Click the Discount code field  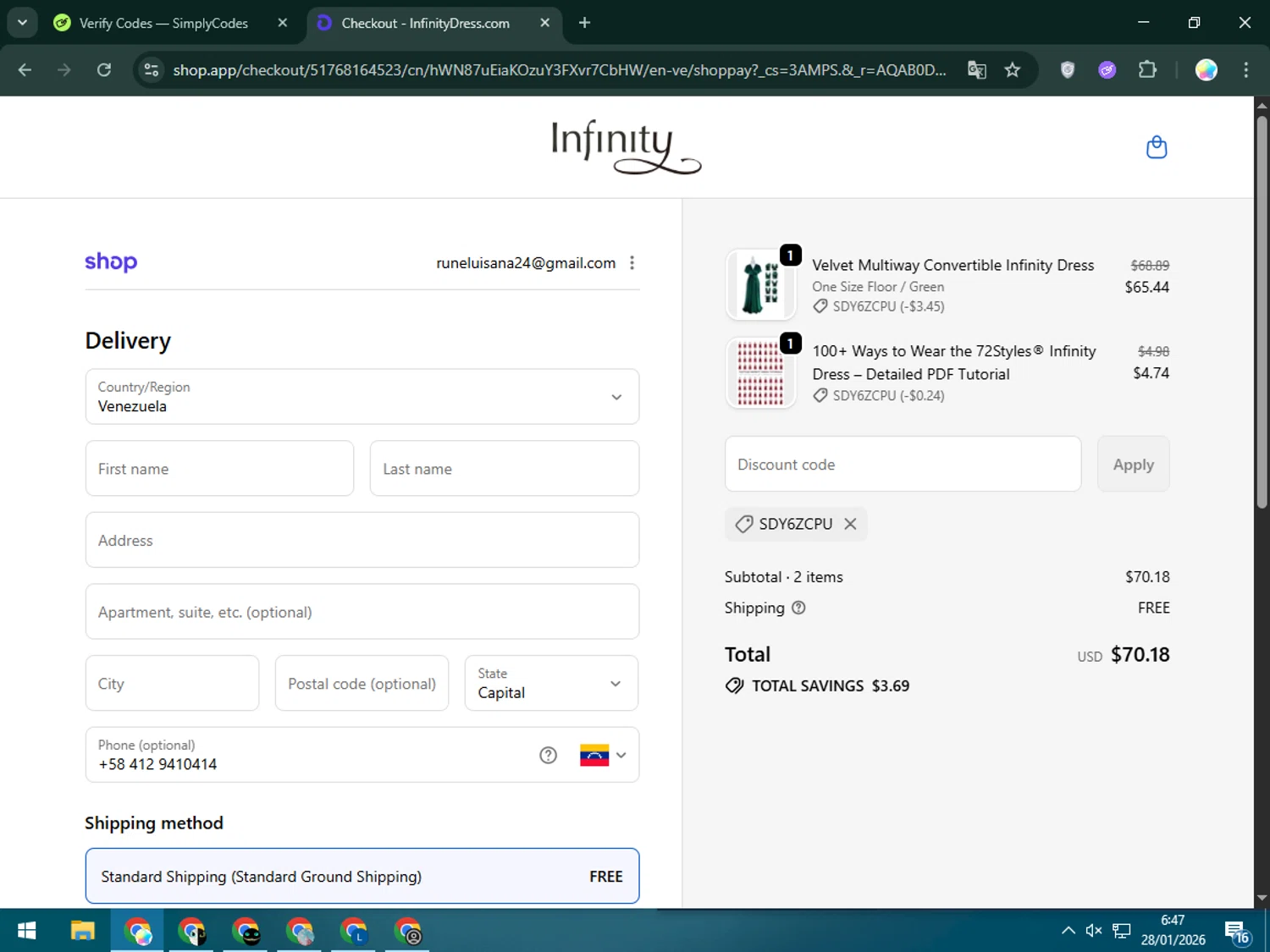(903, 464)
